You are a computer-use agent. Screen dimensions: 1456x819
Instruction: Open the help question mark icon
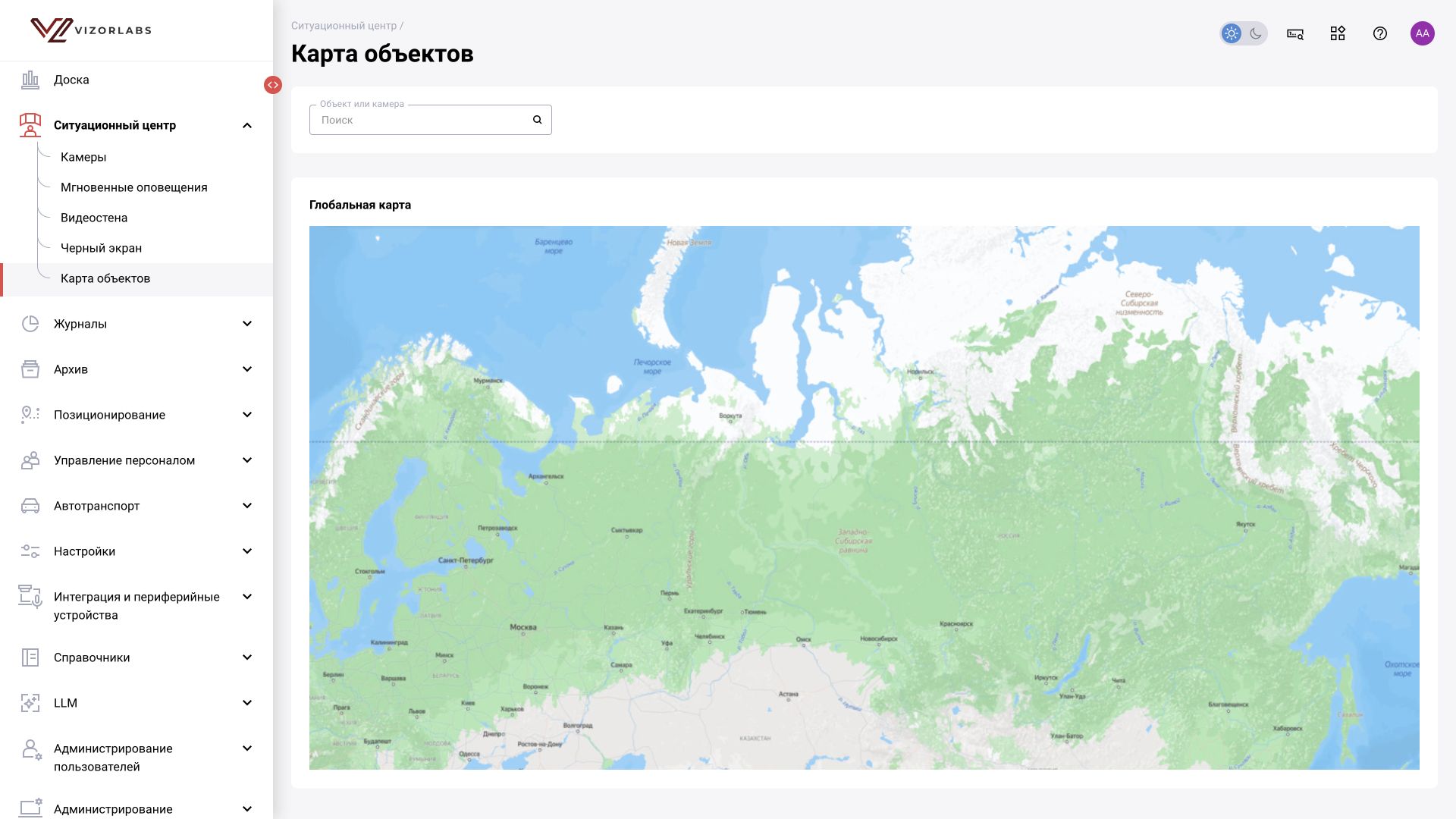[1380, 33]
